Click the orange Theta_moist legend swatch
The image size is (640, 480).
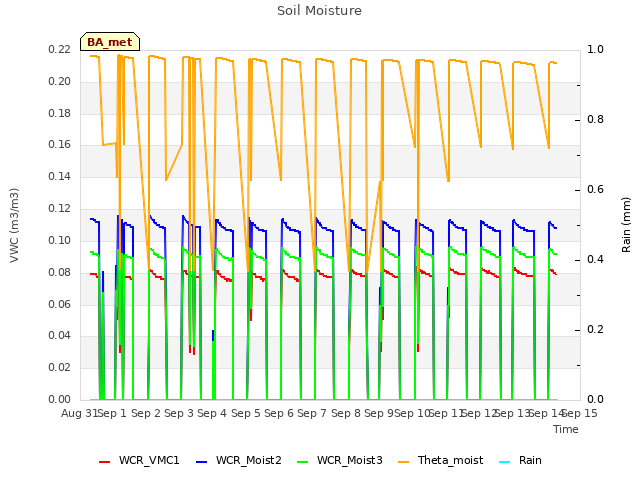point(404,462)
